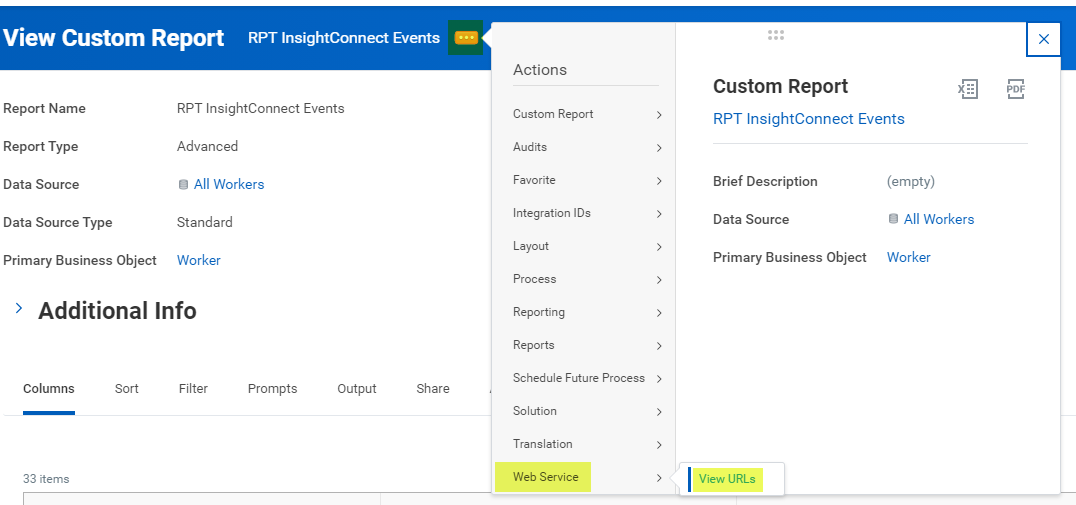
Task: Expand the Integration IDs submenu arrow
Action: [659, 214]
